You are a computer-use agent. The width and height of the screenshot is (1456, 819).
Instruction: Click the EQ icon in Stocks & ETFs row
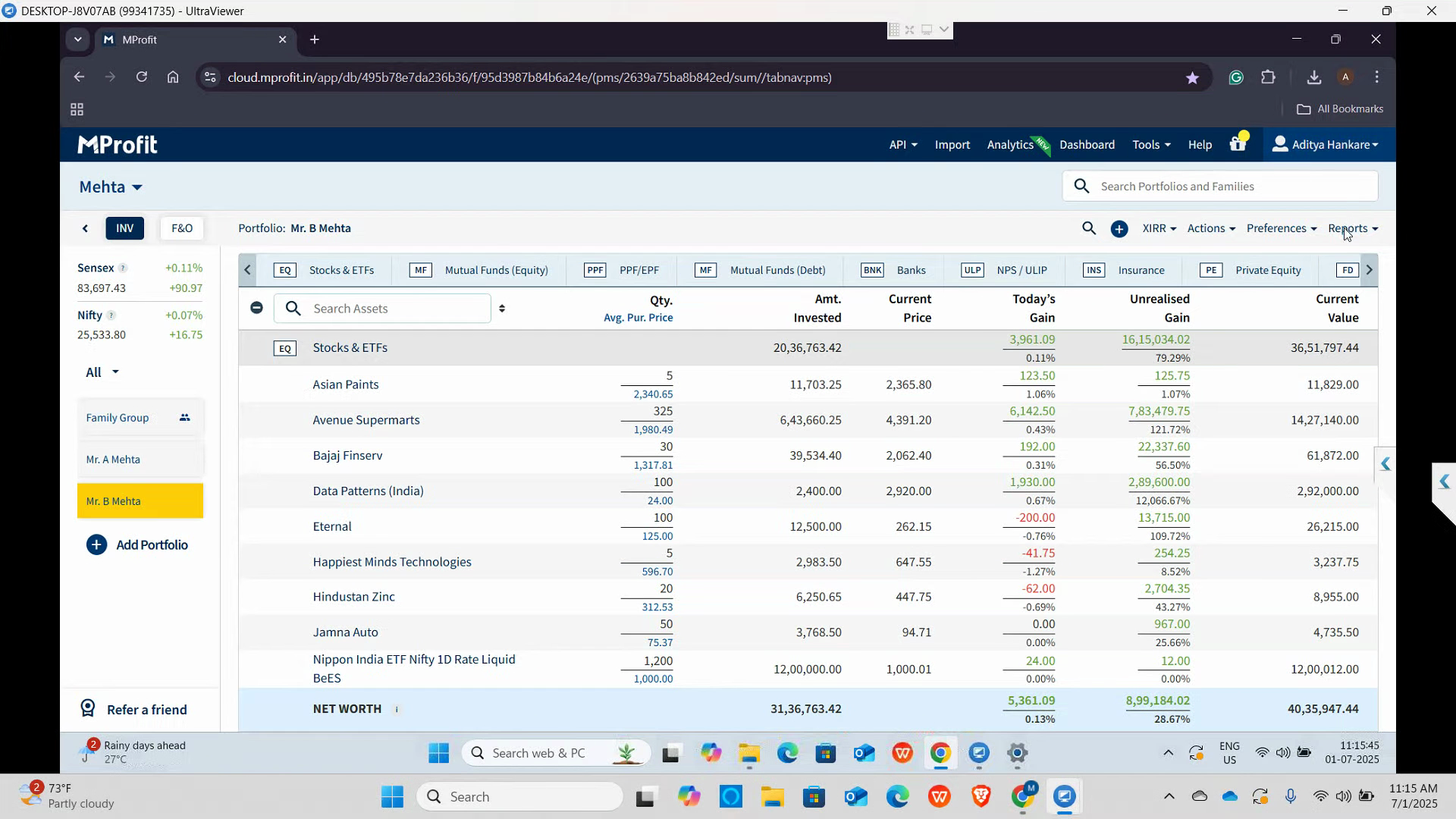tap(285, 348)
